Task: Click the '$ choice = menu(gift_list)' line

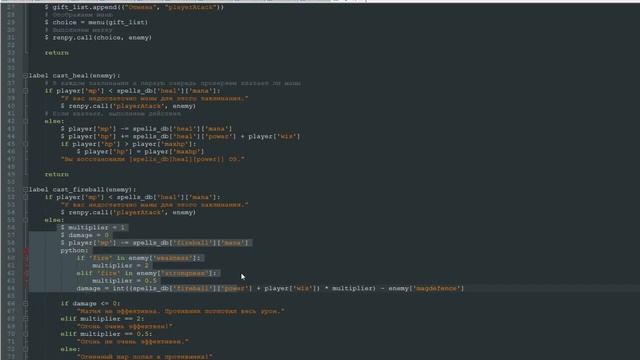Action: [96, 22]
